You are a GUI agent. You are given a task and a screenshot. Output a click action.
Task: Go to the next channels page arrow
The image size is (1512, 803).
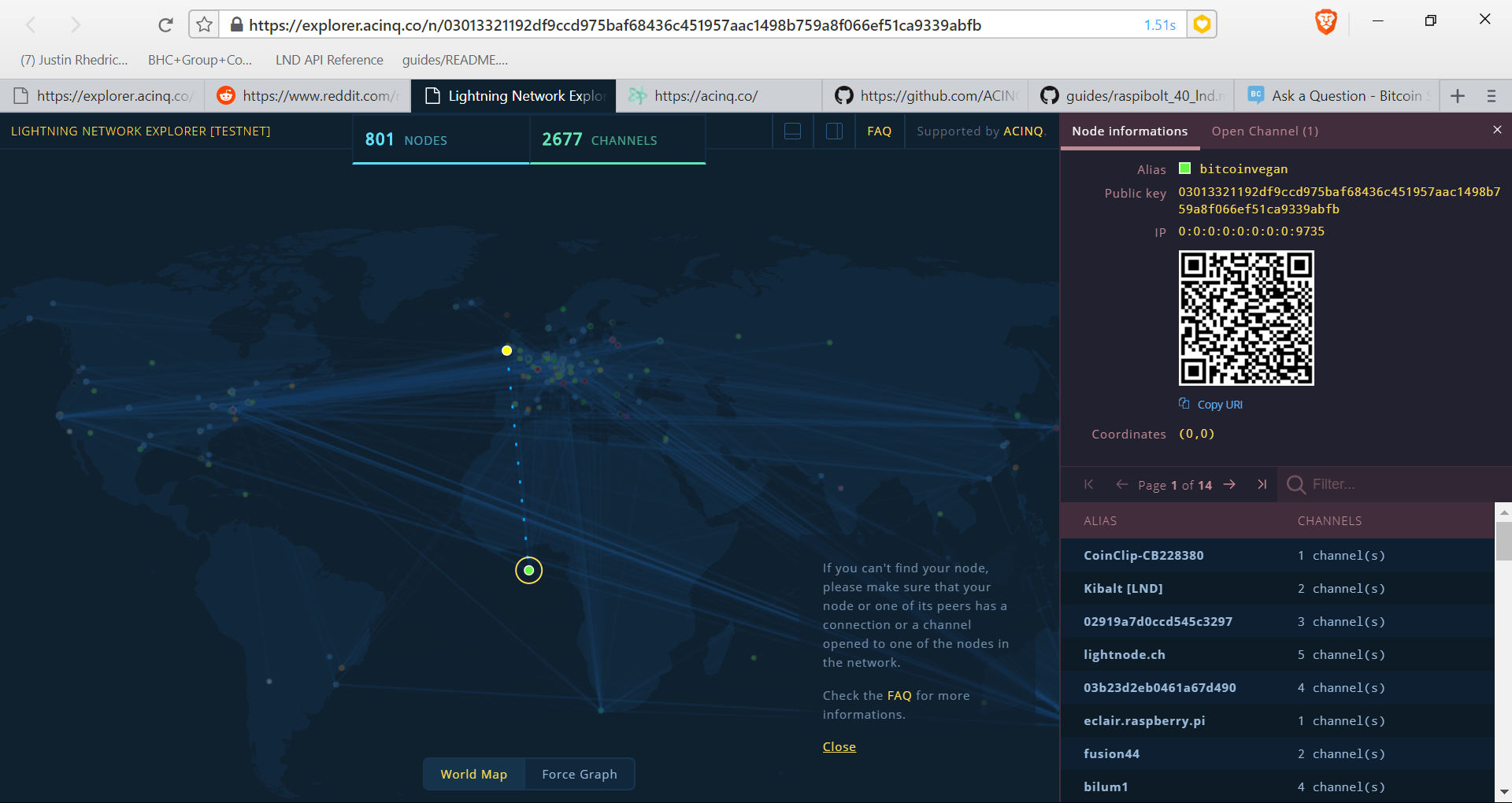(1229, 485)
